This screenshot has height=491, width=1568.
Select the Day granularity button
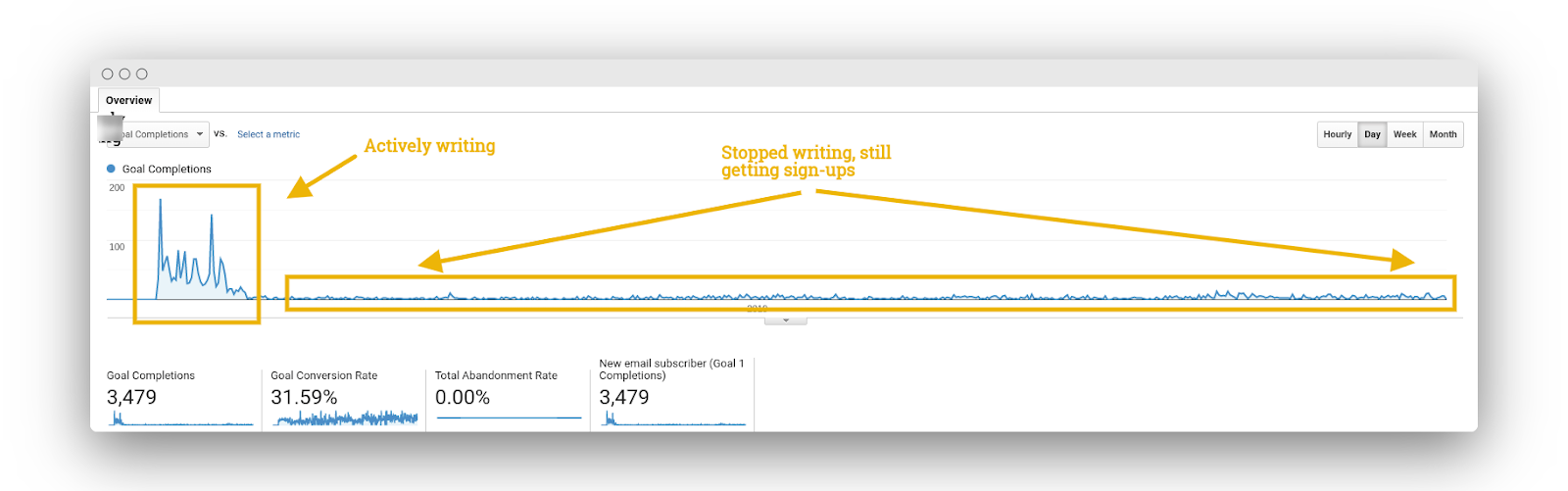coord(1372,134)
